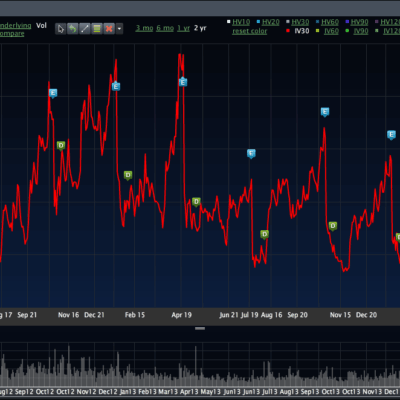Toggle the IV60 implied volatility series

(331, 31)
